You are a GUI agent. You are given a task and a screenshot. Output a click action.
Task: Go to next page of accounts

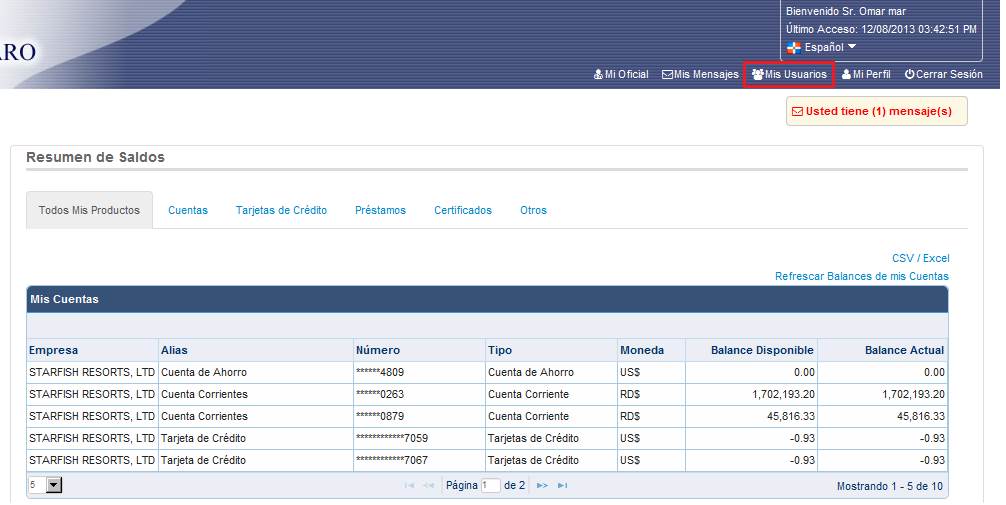(x=542, y=485)
